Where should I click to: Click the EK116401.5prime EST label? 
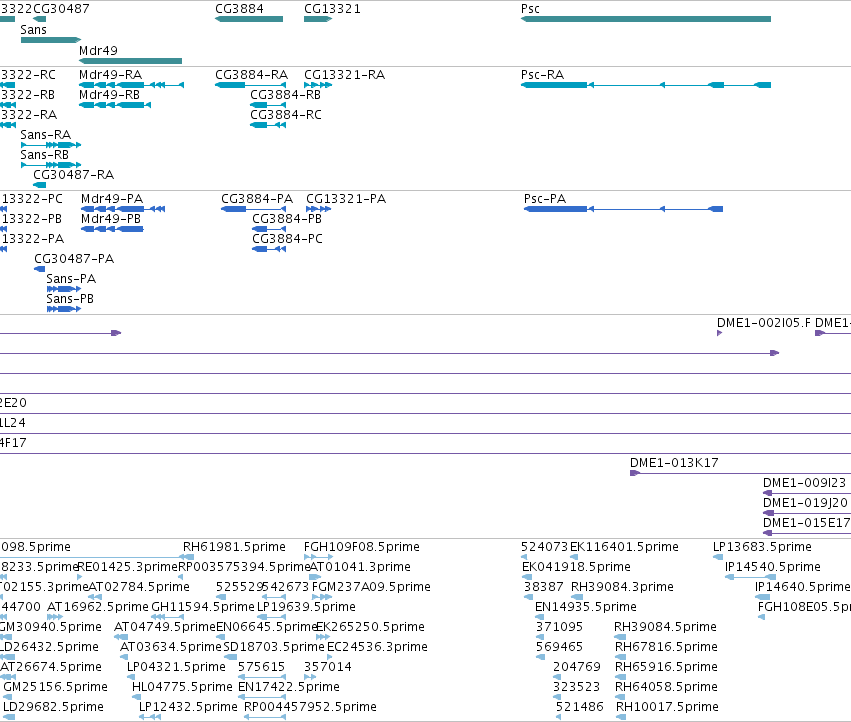pos(624,547)
